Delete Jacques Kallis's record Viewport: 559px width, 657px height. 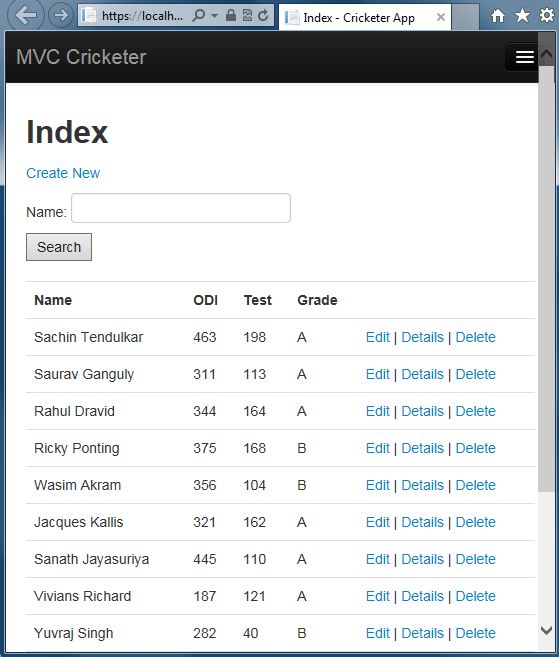476,522
